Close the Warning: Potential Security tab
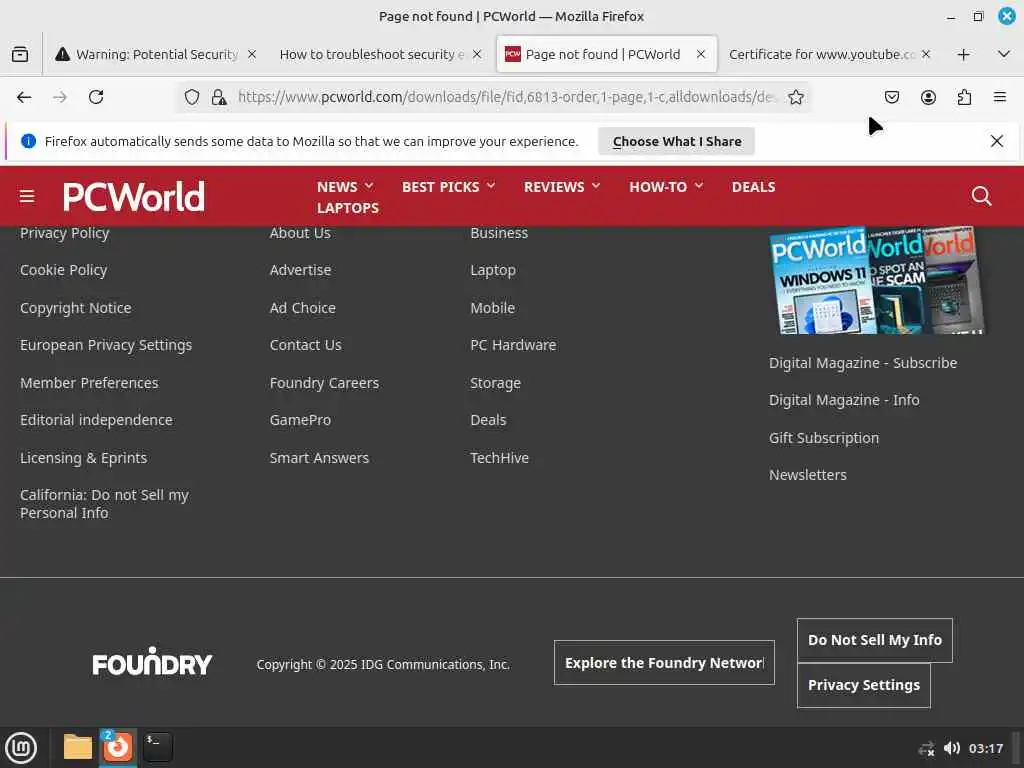The image size is (1024, 768). pos(252,54)
